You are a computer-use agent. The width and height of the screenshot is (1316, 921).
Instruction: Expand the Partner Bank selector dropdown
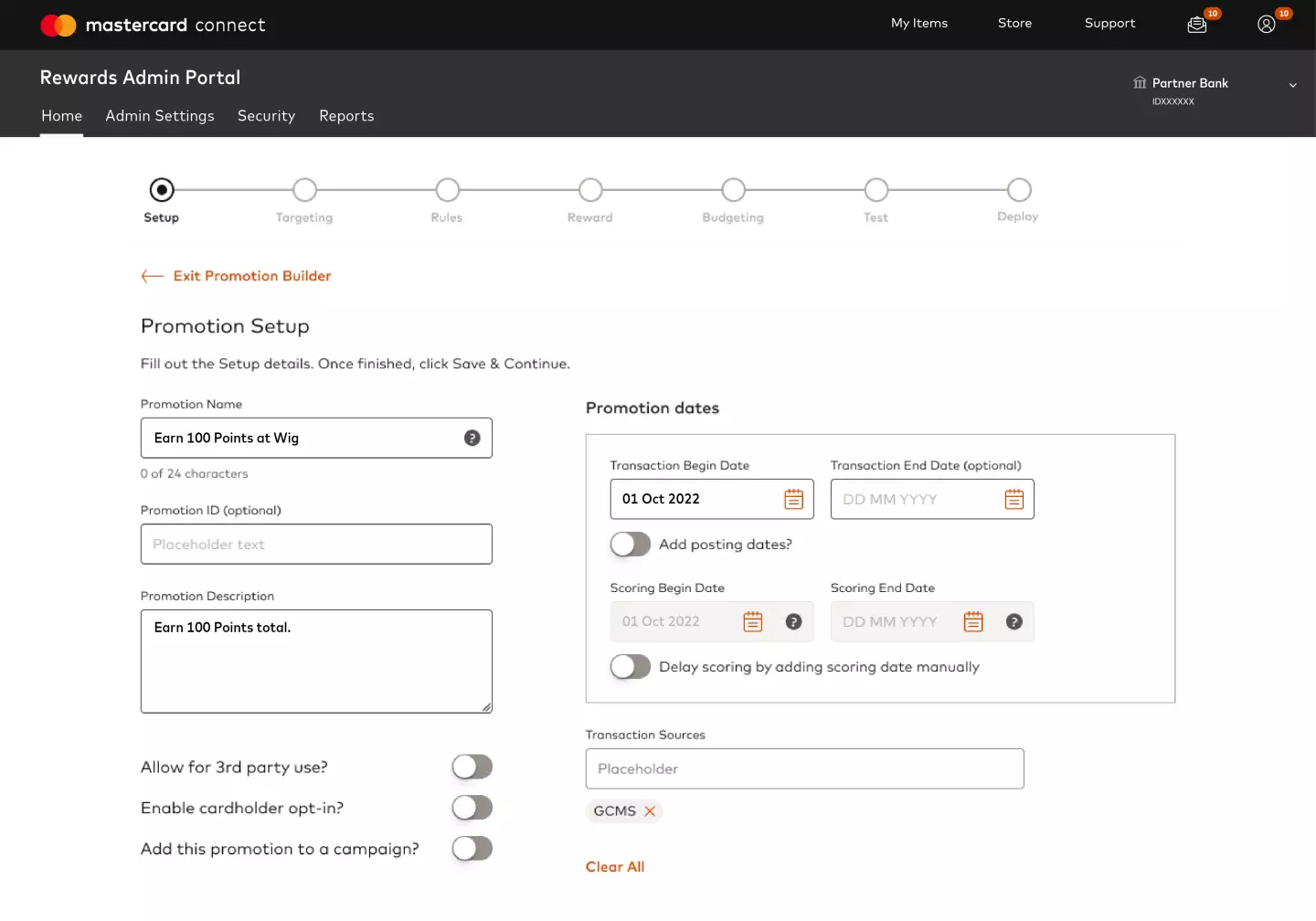pyautogui.click(x=1294, y=84)
